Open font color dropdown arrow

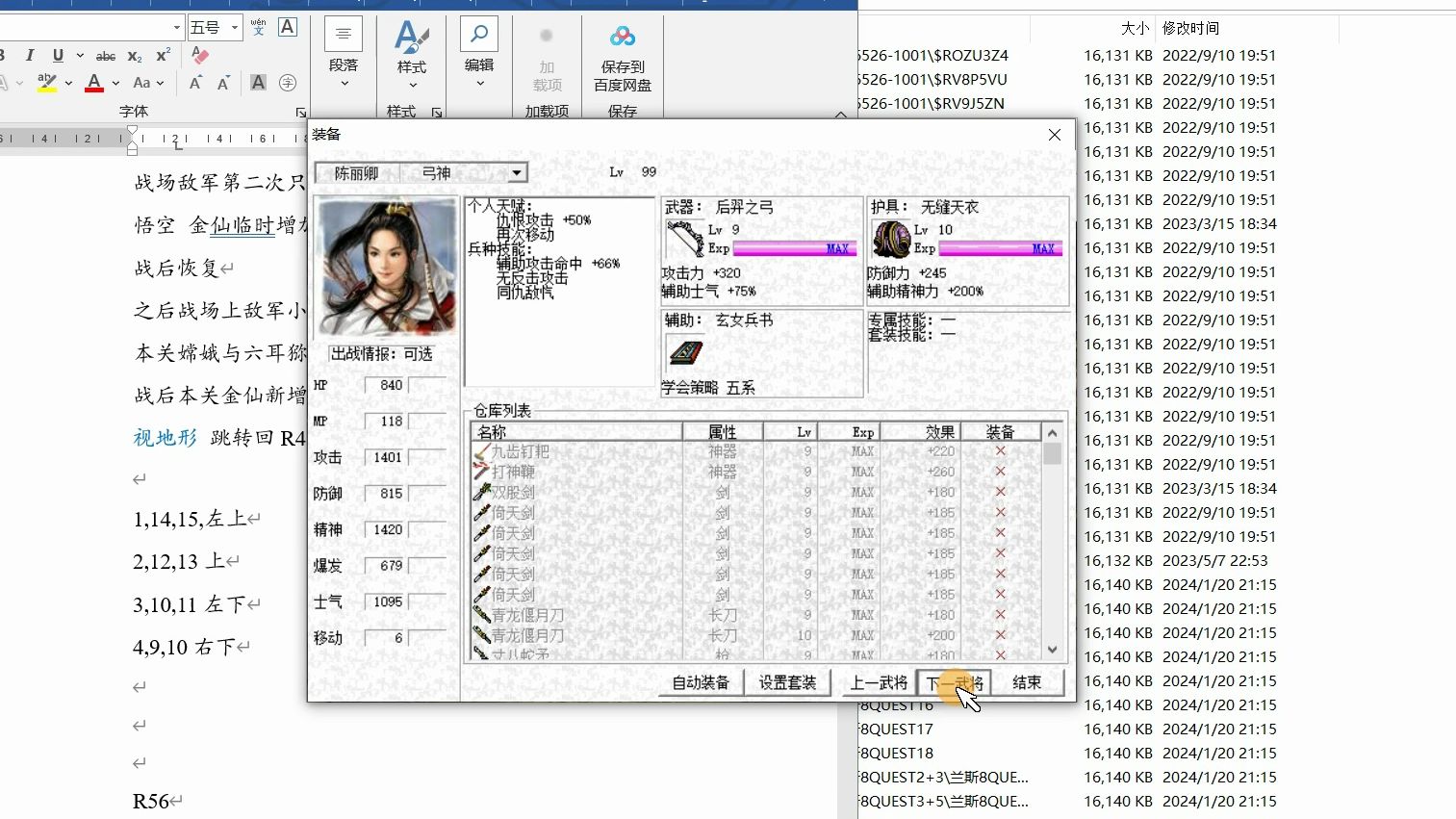(x=115, y=83)
